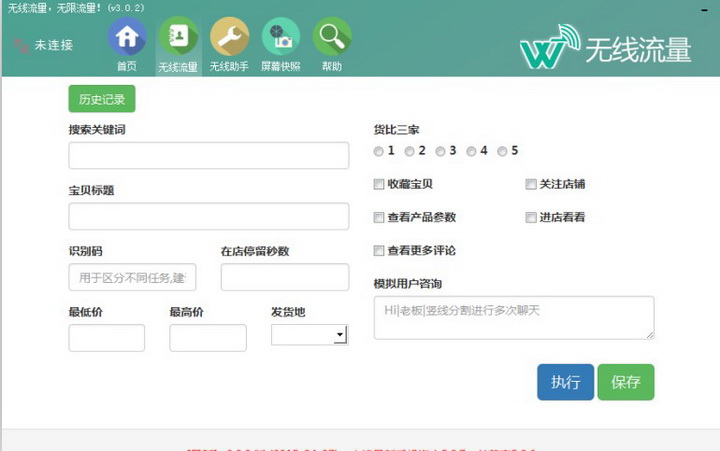Select radio option 1 under 货比三家
This screenshot has width=720, height=451.
click(x=378, y=151)
